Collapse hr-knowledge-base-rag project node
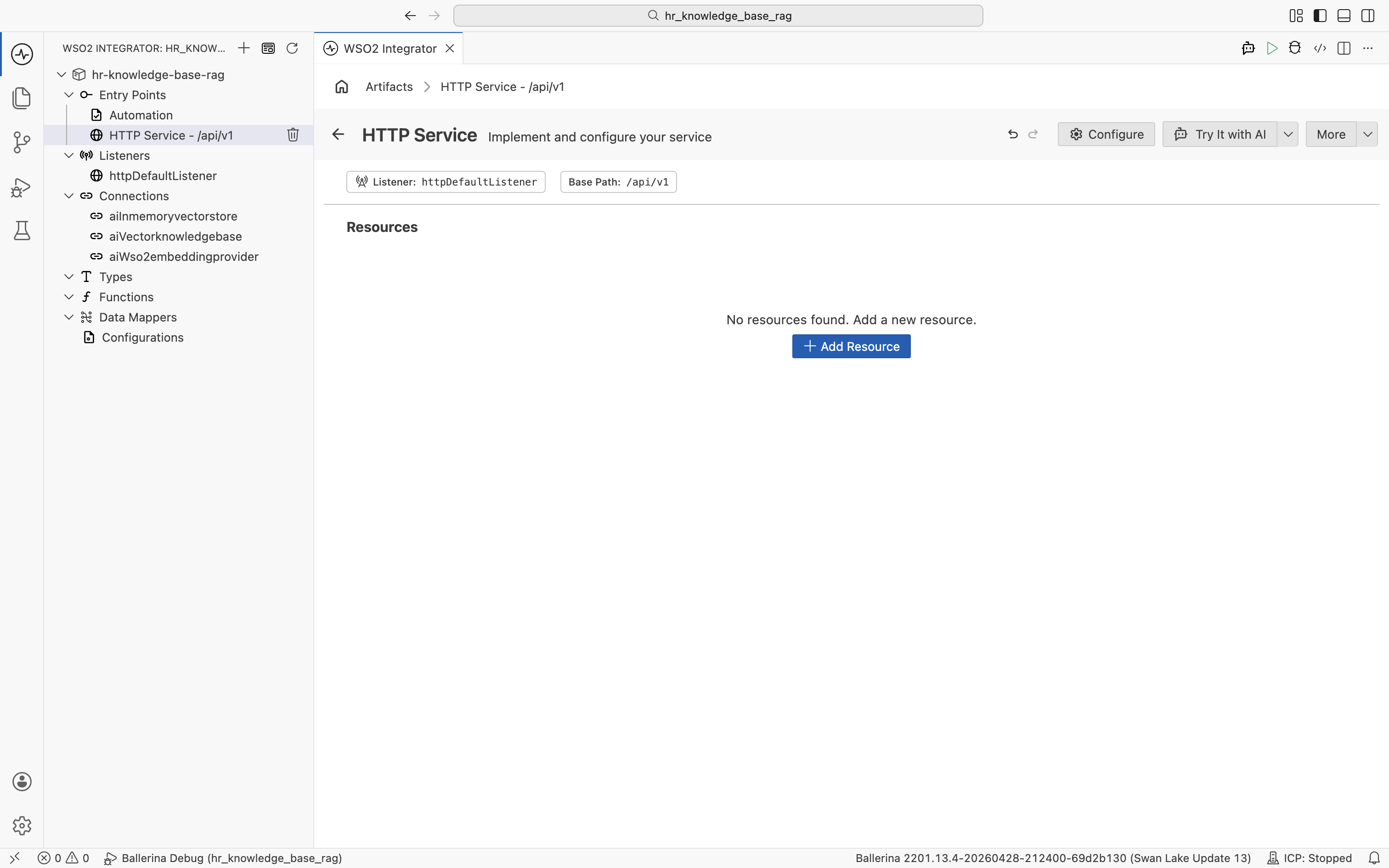 (x=62, y=74)
